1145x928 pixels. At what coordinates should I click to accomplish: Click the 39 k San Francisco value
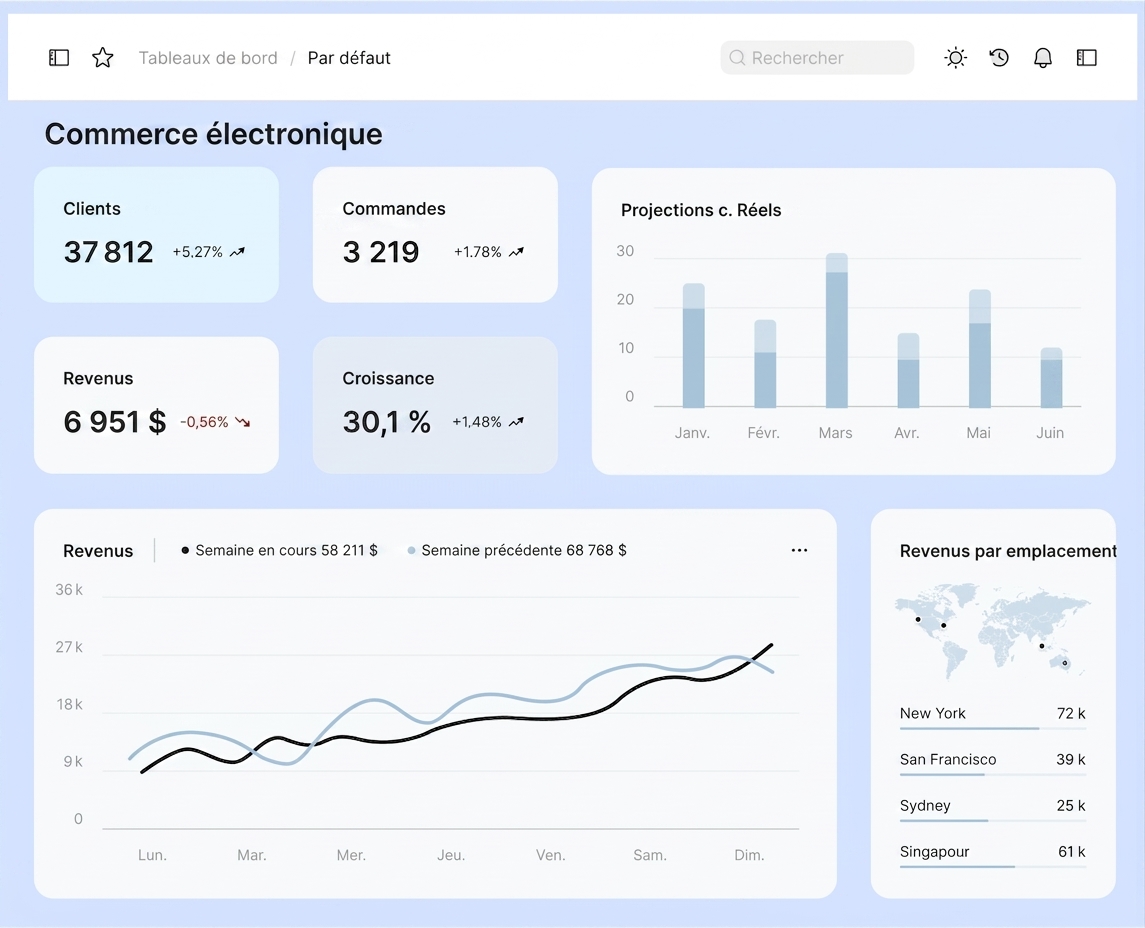coord(1071,759)
